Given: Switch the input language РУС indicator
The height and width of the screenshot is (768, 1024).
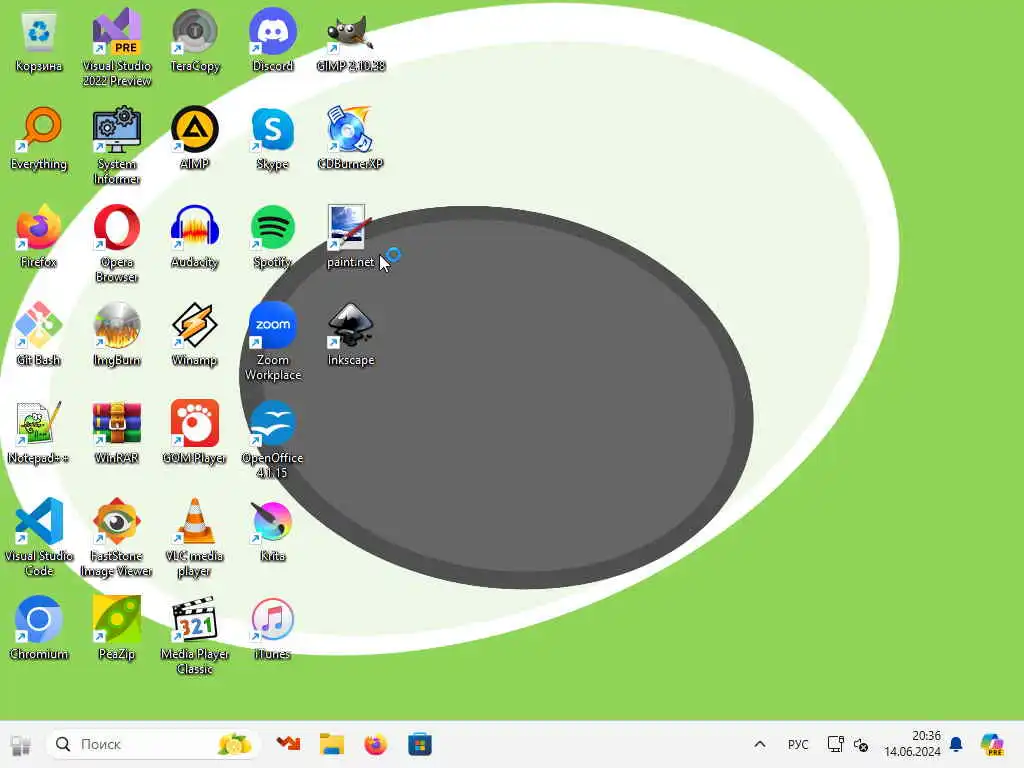Looking at the screenshot, I should click(x=798, y=744).
